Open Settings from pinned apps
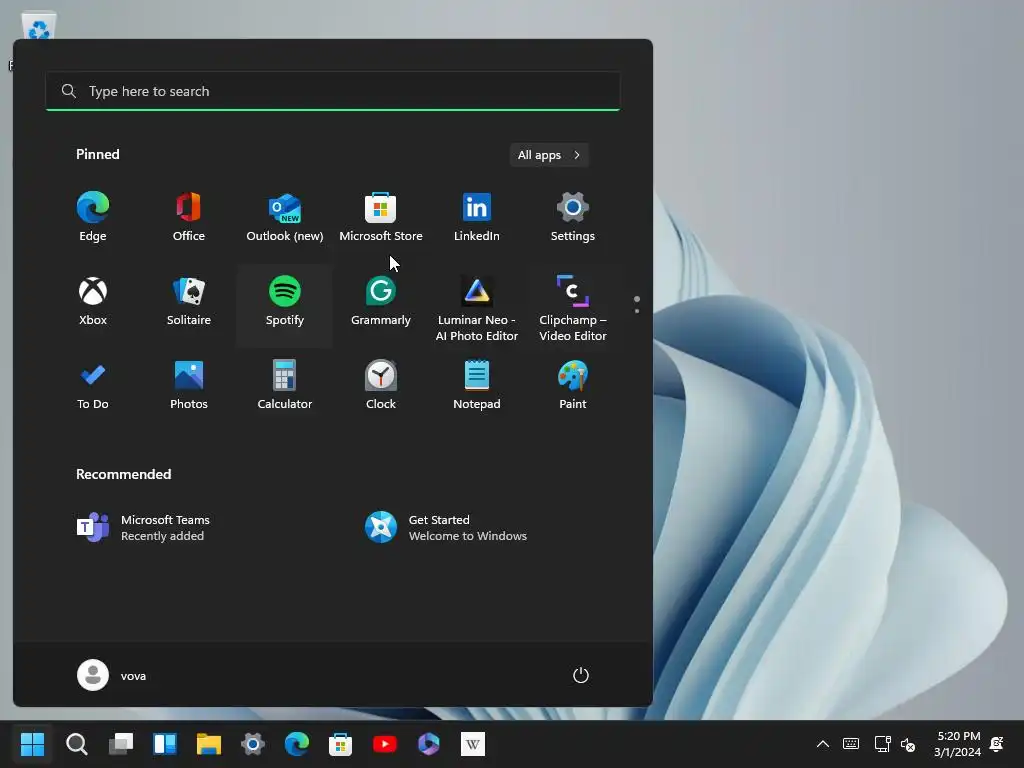This screenshot has width=1024, height=768. click(573, 217)
